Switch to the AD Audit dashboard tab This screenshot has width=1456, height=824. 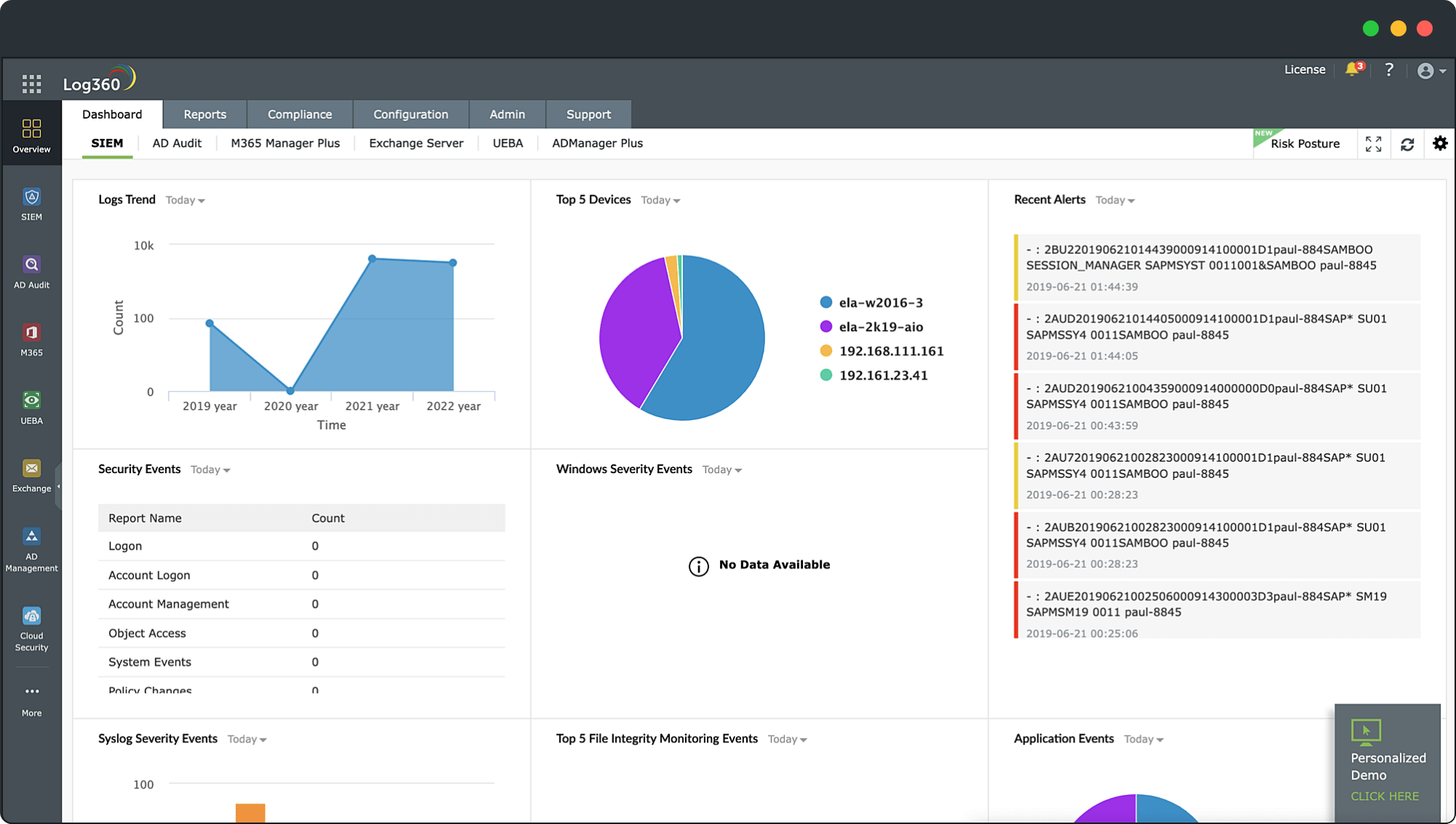[x=177, y=143]
